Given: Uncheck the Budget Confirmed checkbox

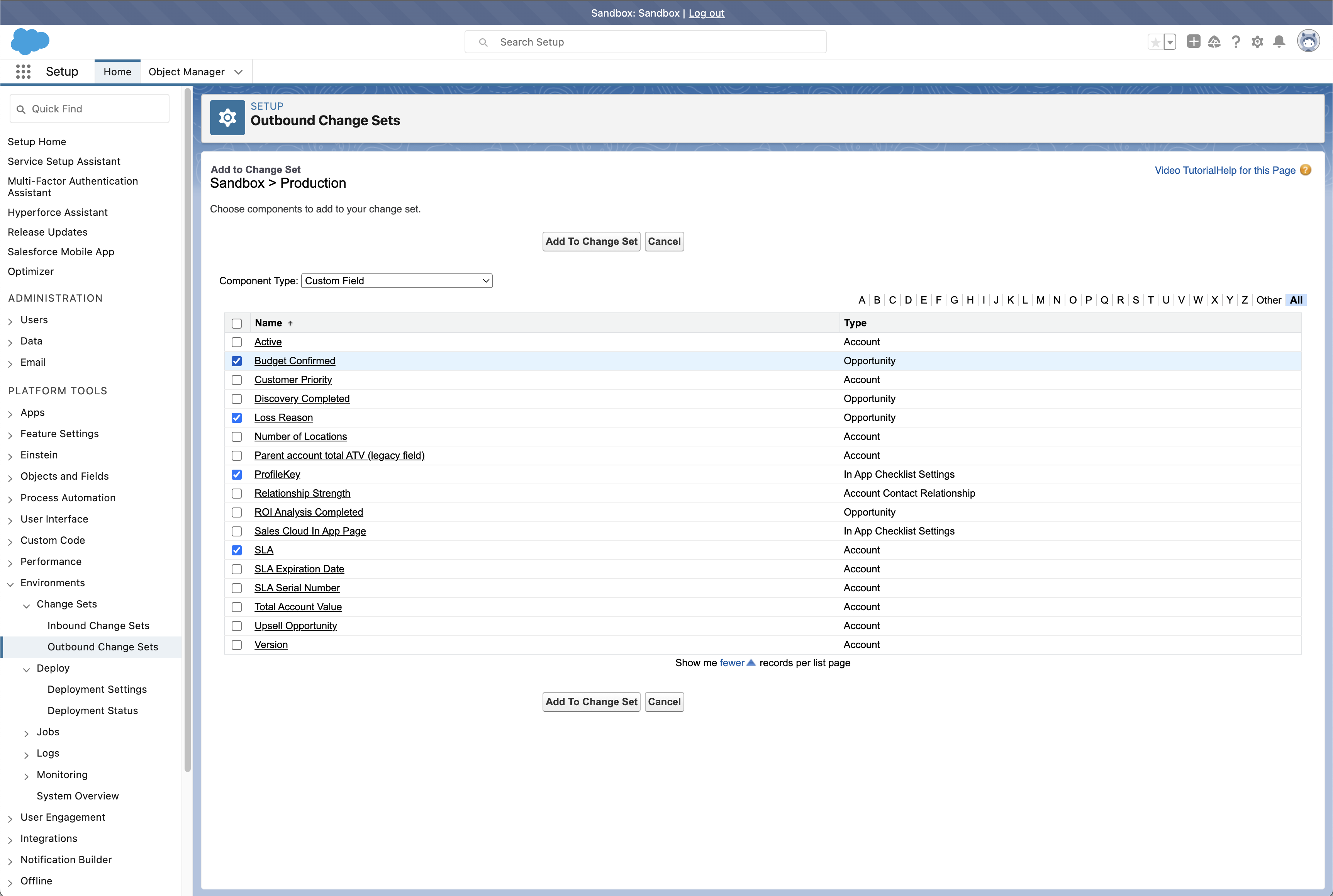Looking at the screenshot, I should (237, 361).
